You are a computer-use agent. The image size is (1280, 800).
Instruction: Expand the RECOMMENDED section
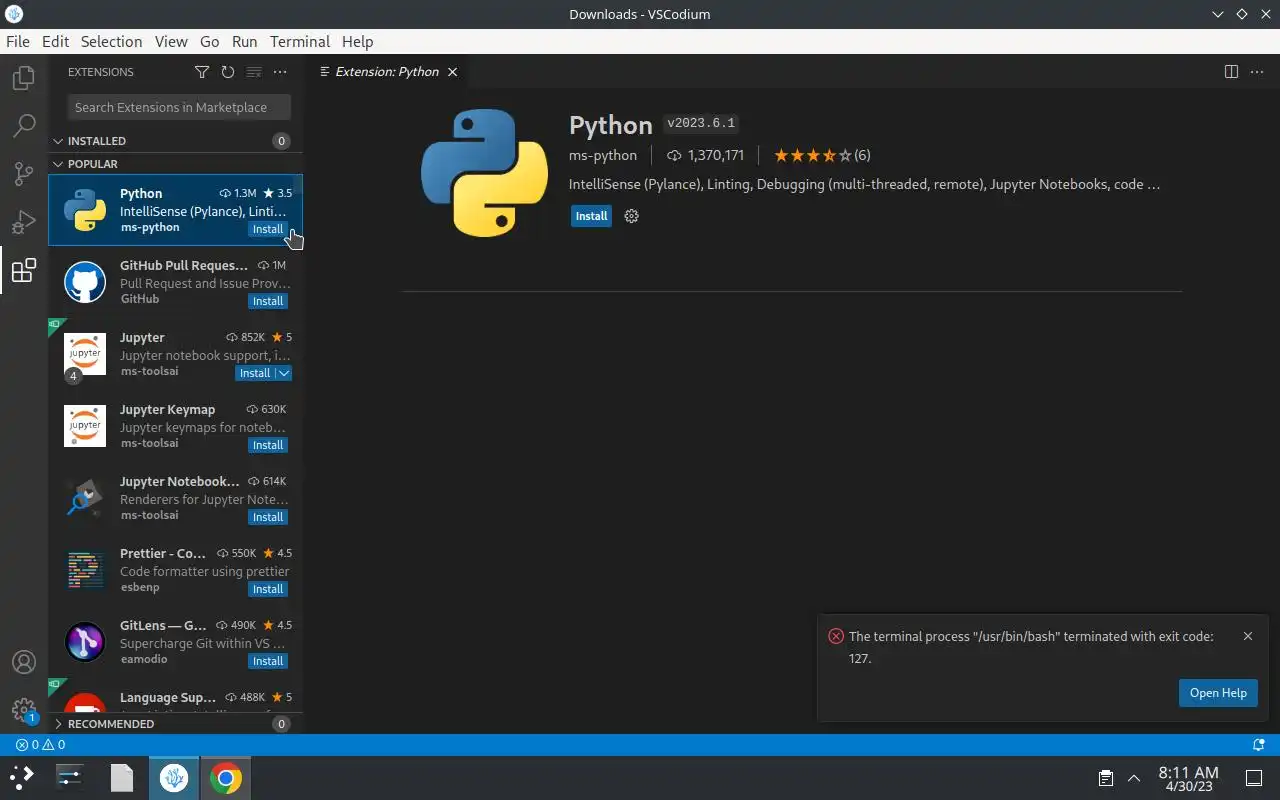(175, 724)
